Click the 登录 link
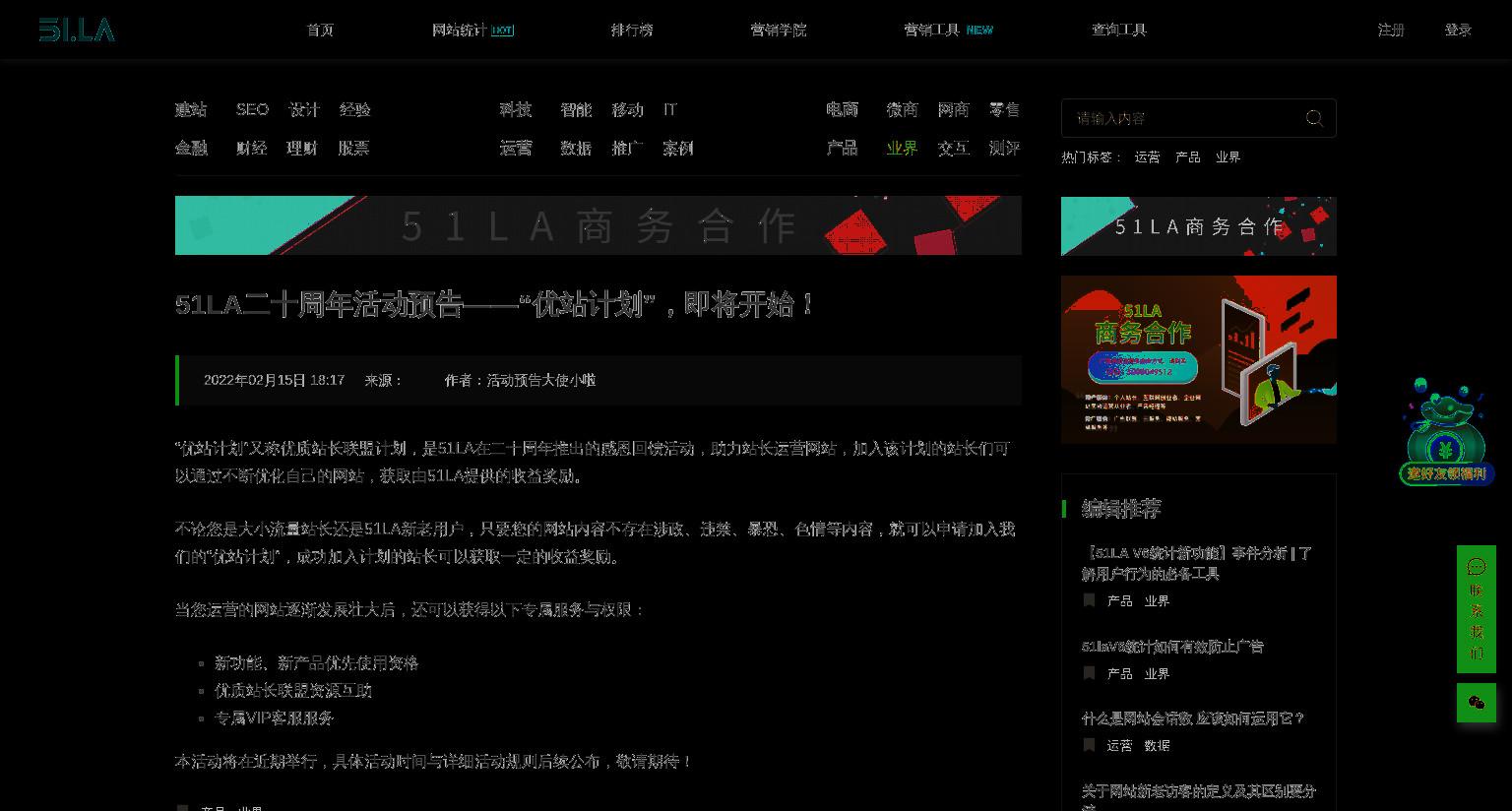The image size is (1512, 811). point(1458,30)
